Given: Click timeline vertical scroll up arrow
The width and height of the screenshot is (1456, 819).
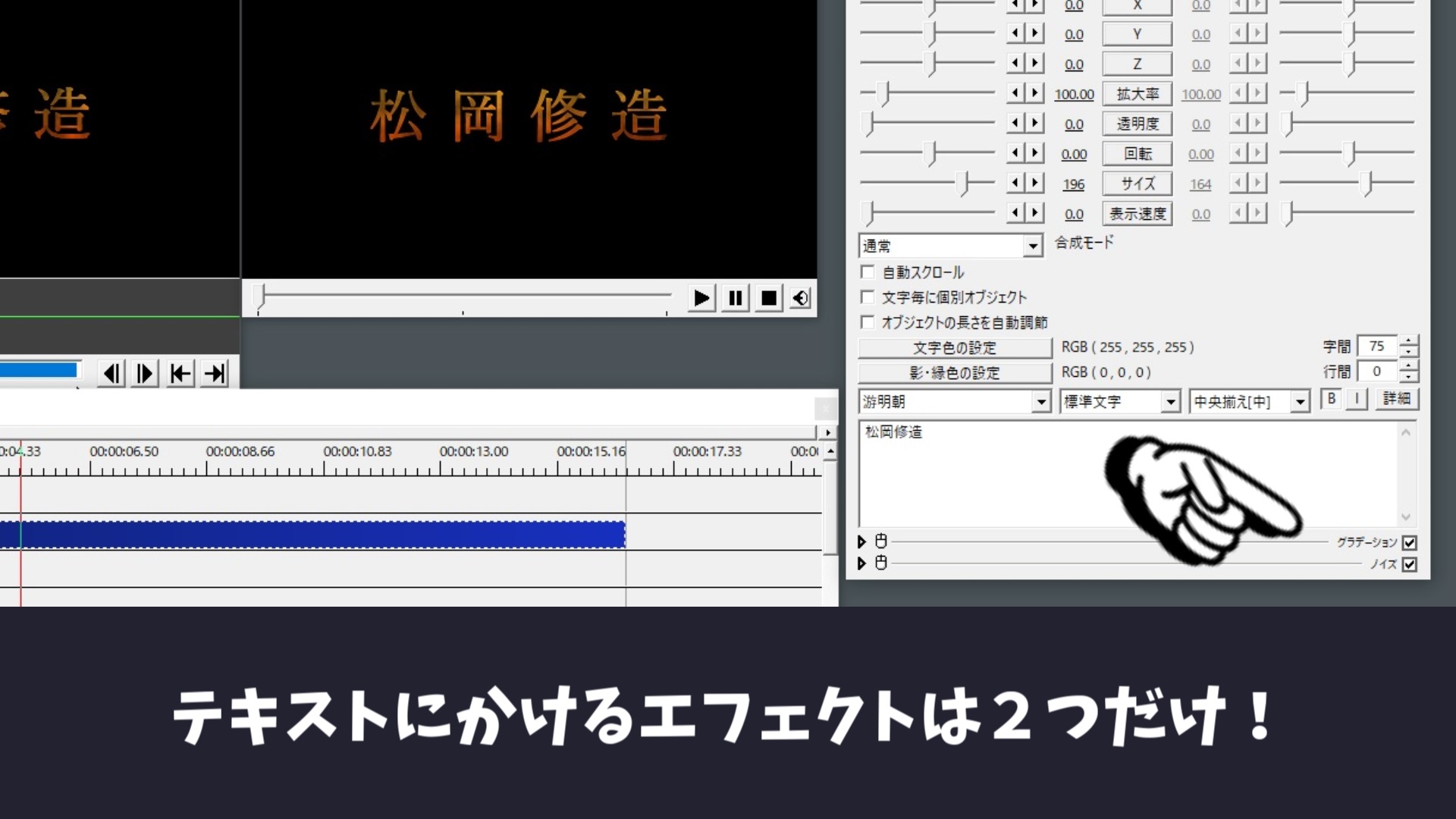Looking at the screenshot, I should (x=830, y=451).
